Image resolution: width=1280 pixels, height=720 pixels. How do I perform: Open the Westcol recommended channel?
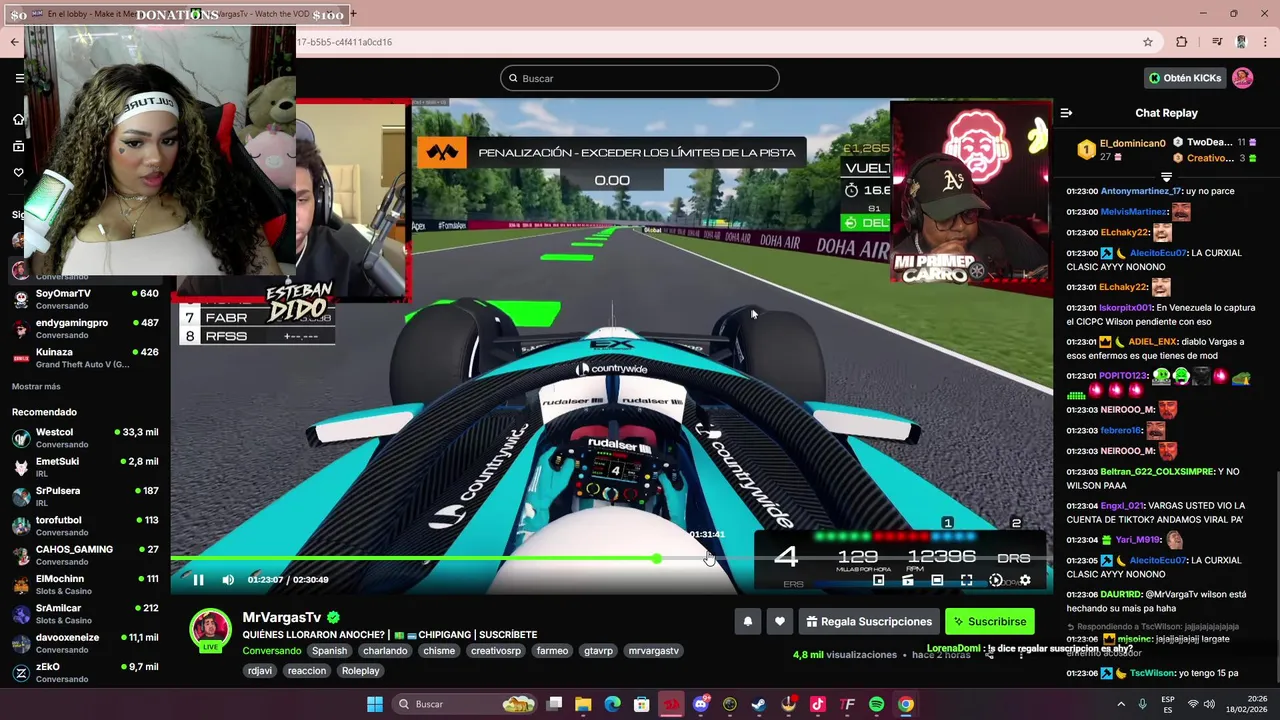(x=85, y=438)
